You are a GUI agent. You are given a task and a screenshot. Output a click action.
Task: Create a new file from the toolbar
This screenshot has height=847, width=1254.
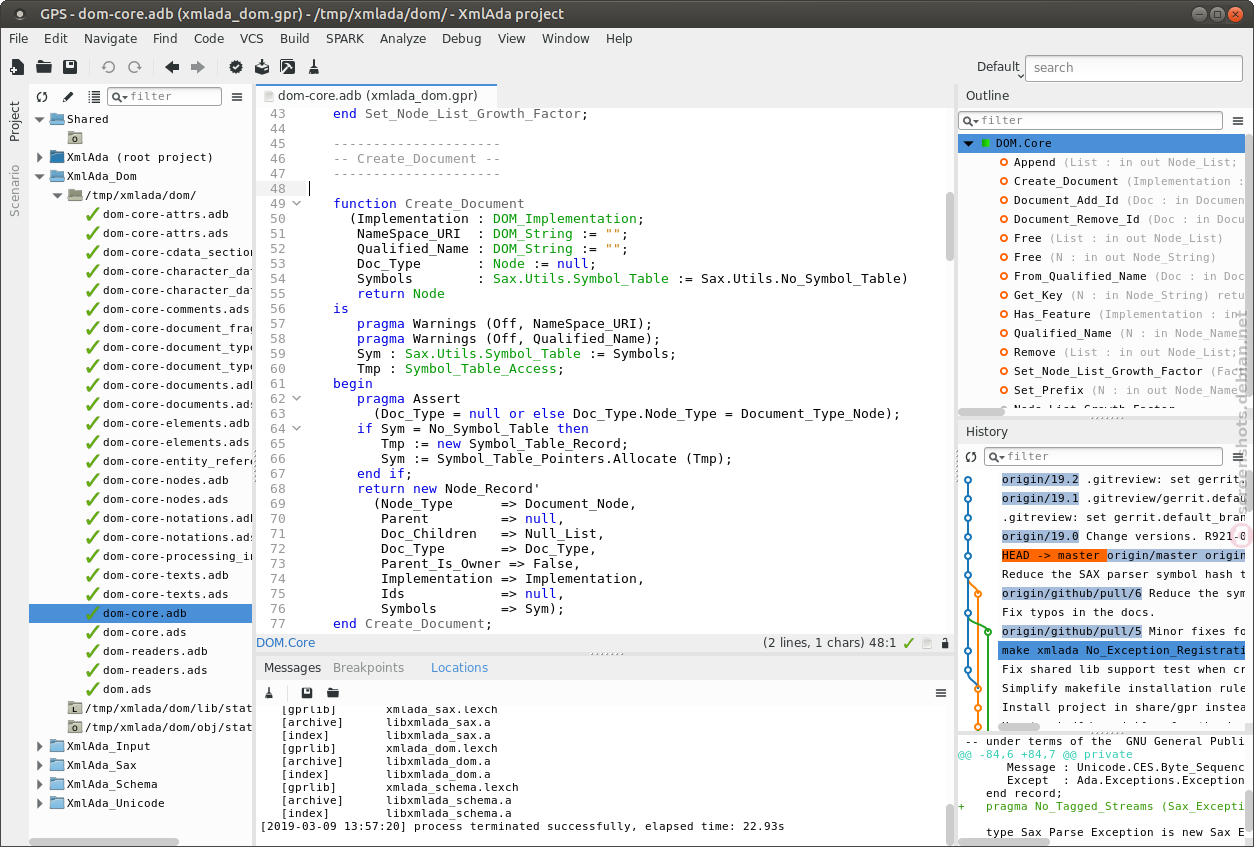coord(17,67)
